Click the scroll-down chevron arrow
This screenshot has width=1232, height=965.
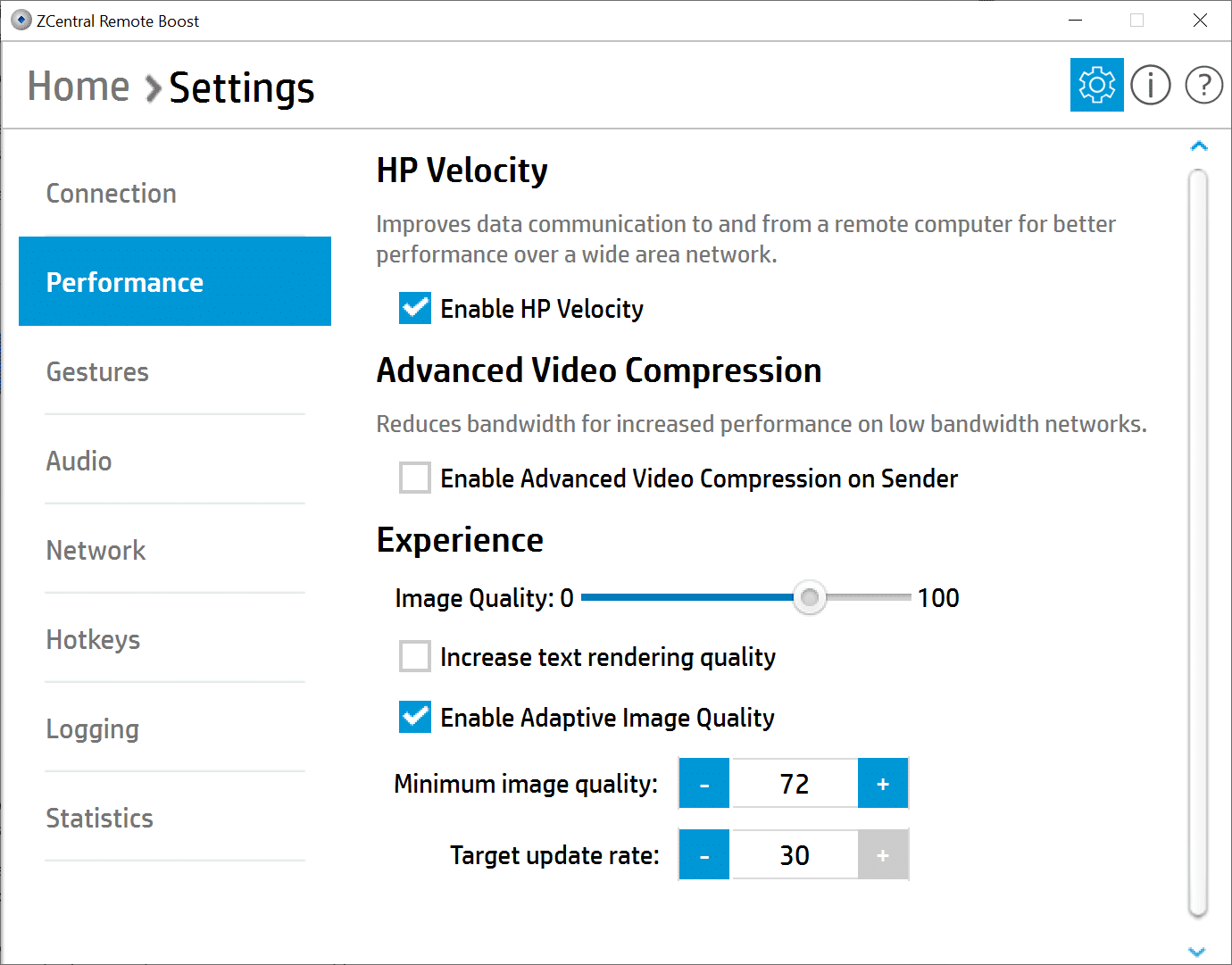[x=1198, y=952]
